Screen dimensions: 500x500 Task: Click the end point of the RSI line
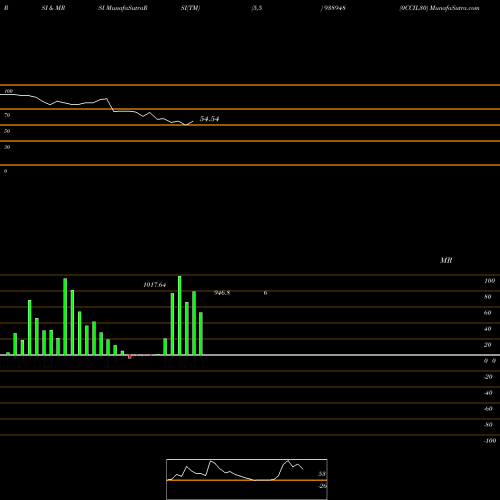tap(193, 121)
